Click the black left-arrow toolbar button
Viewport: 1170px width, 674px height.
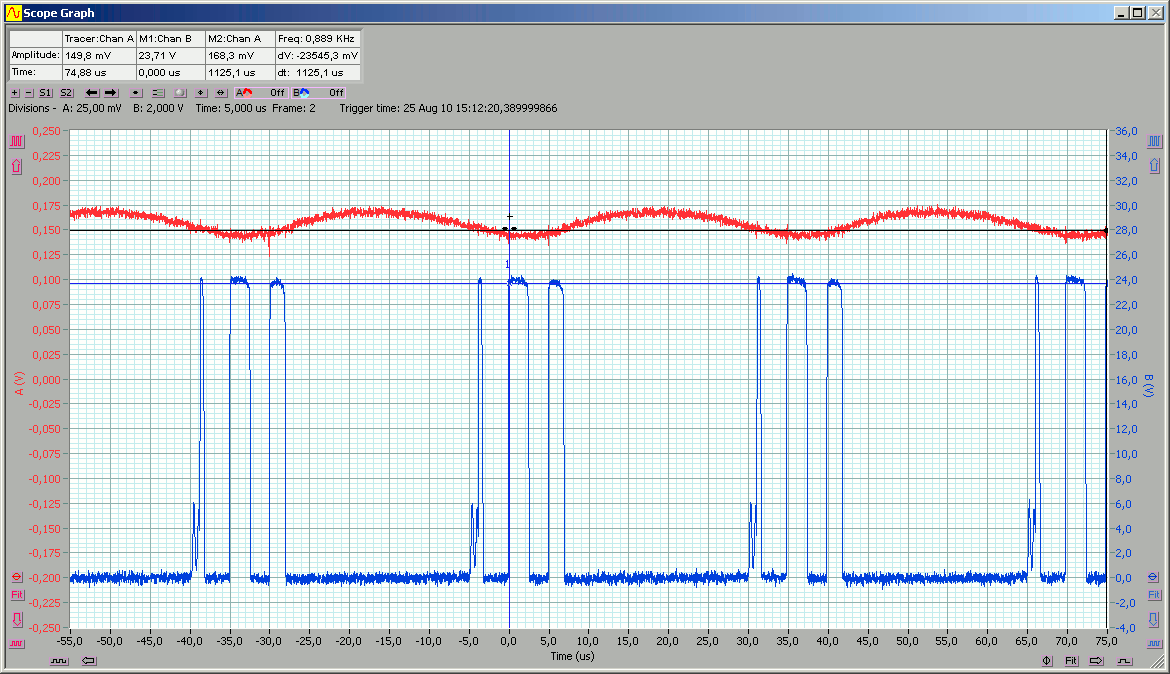[92, 93]
